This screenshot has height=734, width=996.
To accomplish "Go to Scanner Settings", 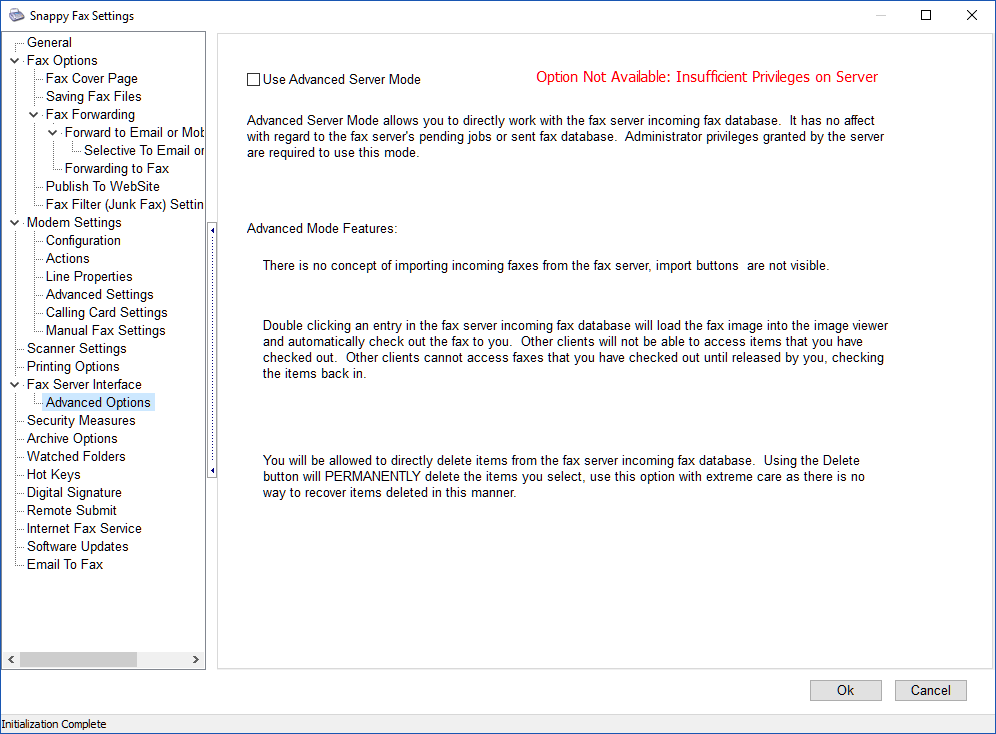I will tap(76, 349).
